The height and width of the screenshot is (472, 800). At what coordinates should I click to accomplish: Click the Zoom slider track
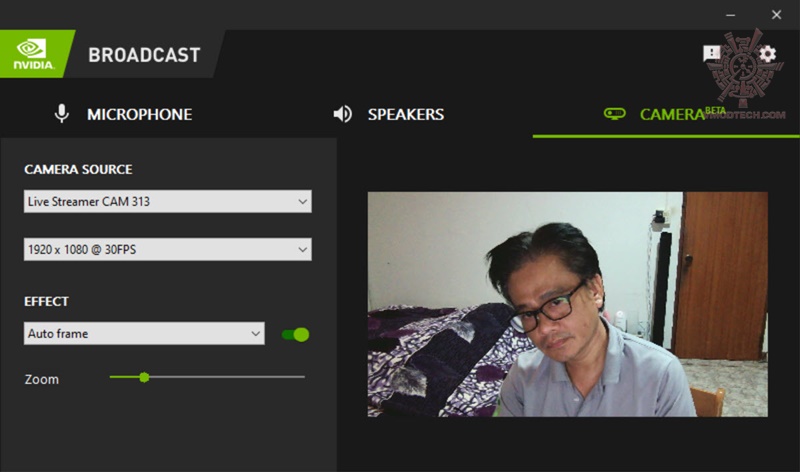point(207,377)
